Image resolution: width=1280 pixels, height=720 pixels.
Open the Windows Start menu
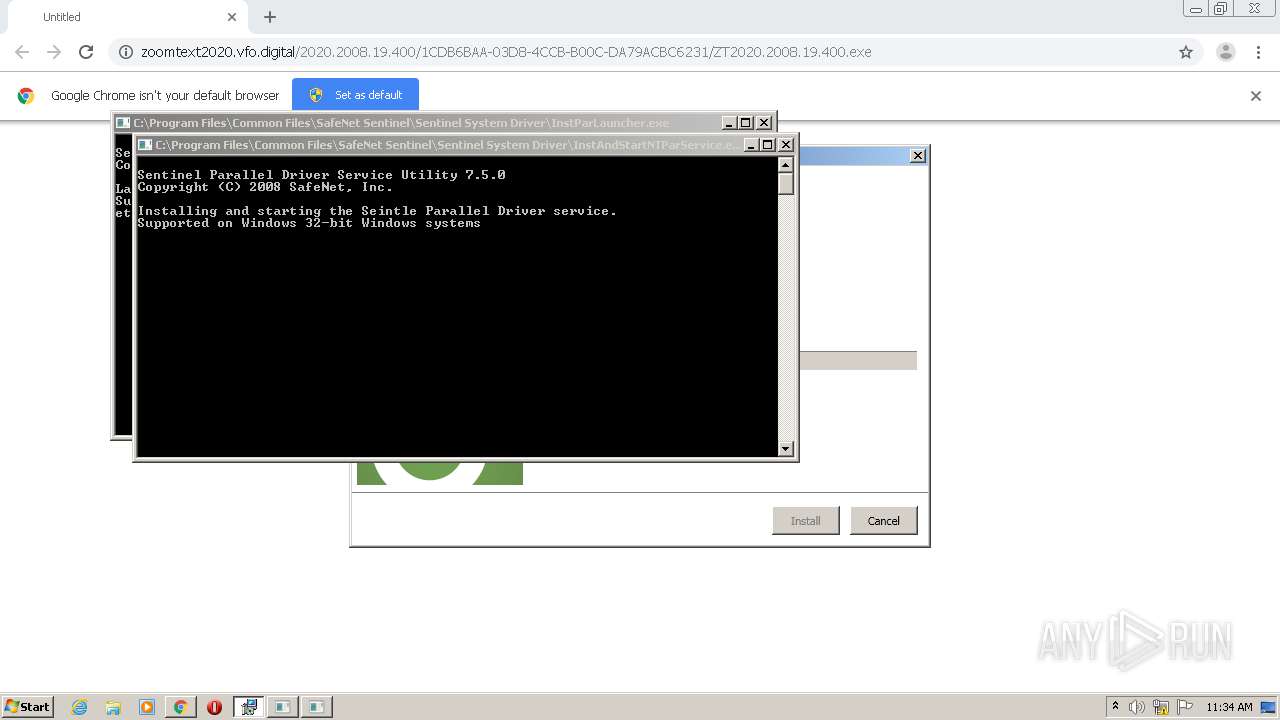pos(28,706)
